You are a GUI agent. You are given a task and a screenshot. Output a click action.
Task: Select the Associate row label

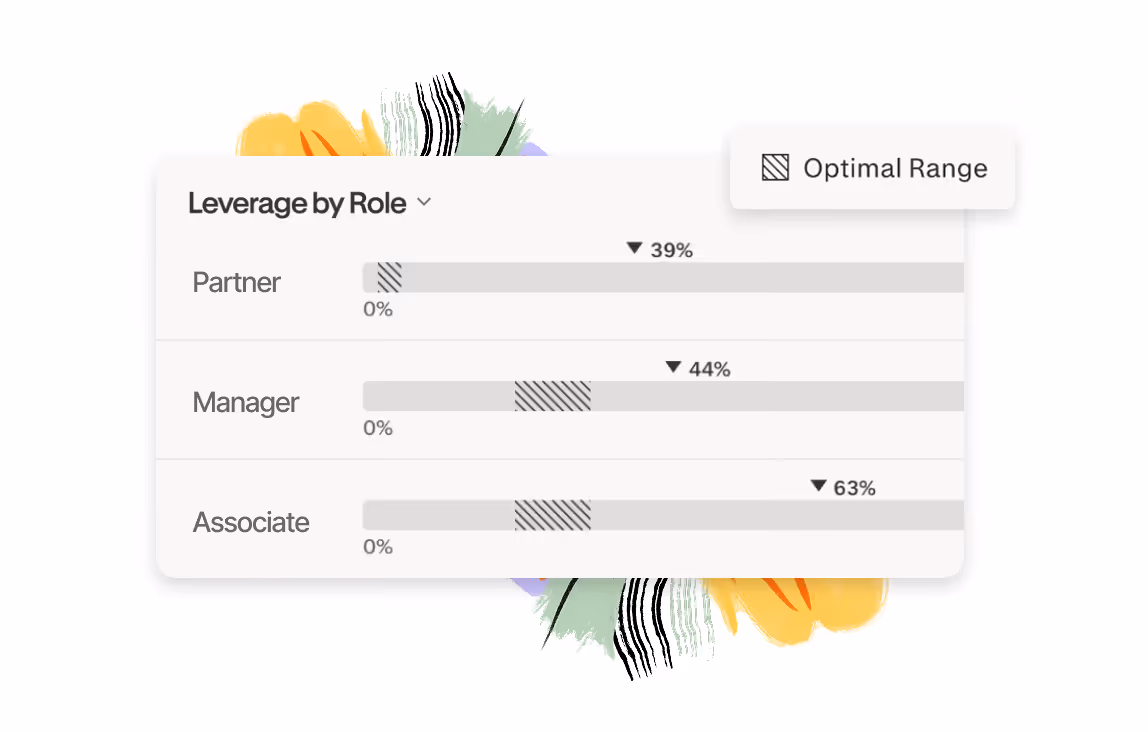click(251, 522)
